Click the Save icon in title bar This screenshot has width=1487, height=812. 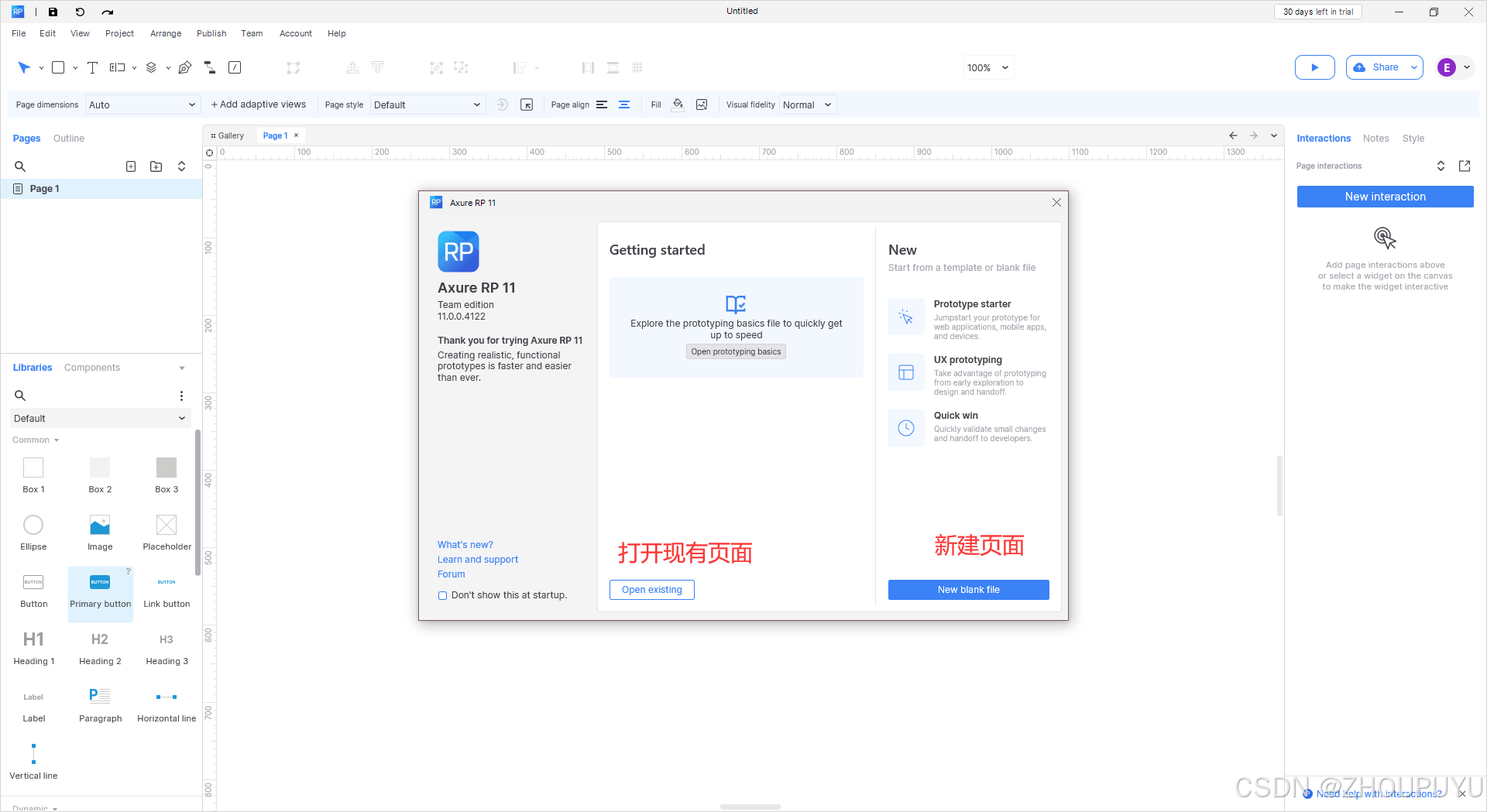coord(53,12)
